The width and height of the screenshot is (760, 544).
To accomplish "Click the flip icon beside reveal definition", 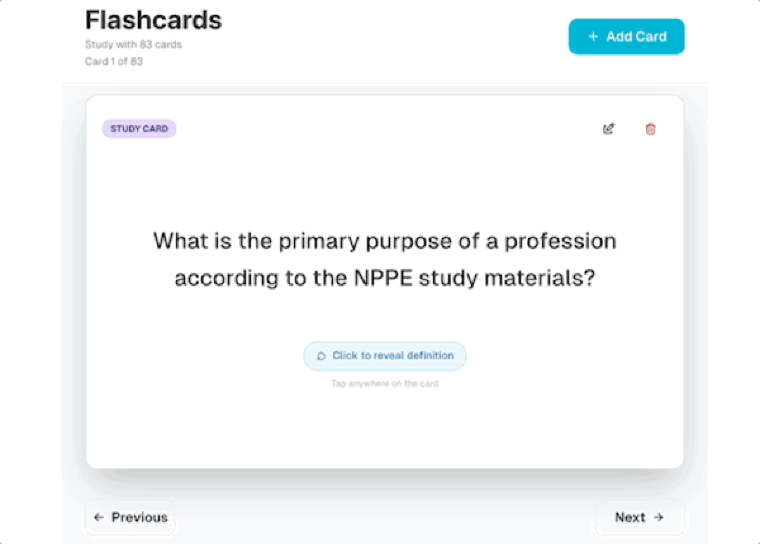I will tap(321, 356).
